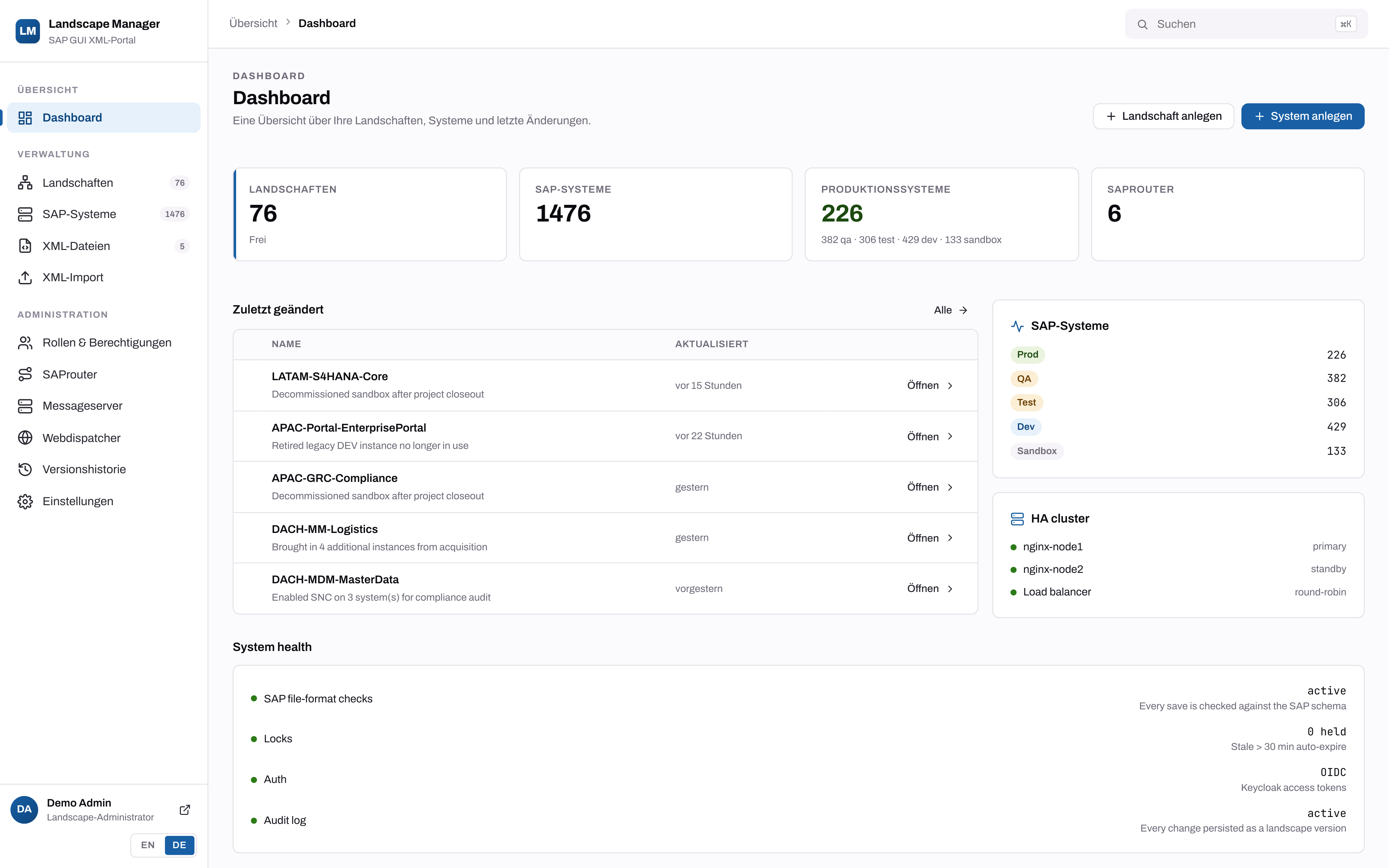
Task: Click the orange QA tag
Action: pos(1024,379)
